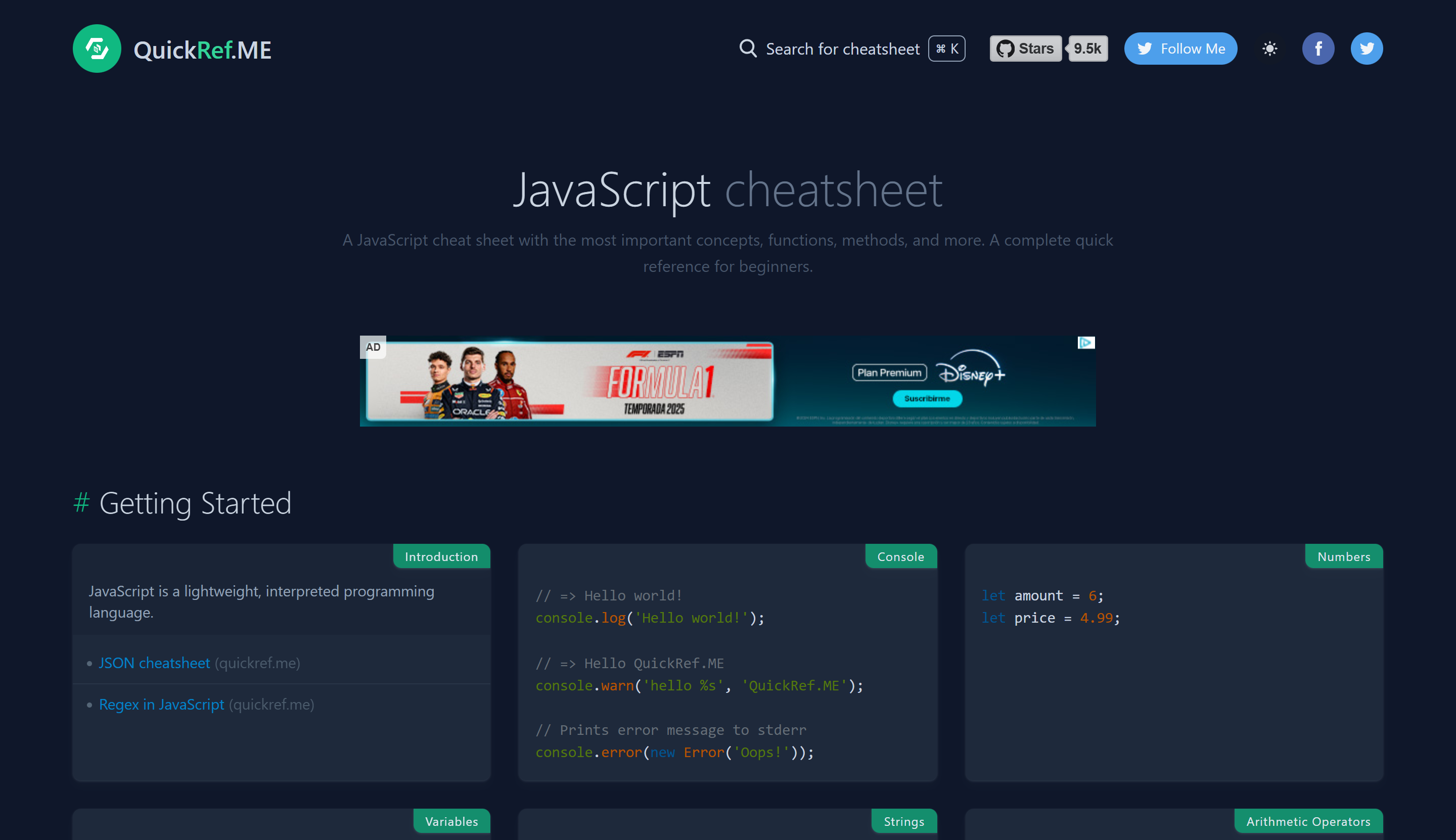Select the Console section tag
1456x840 pixels.
900,557
